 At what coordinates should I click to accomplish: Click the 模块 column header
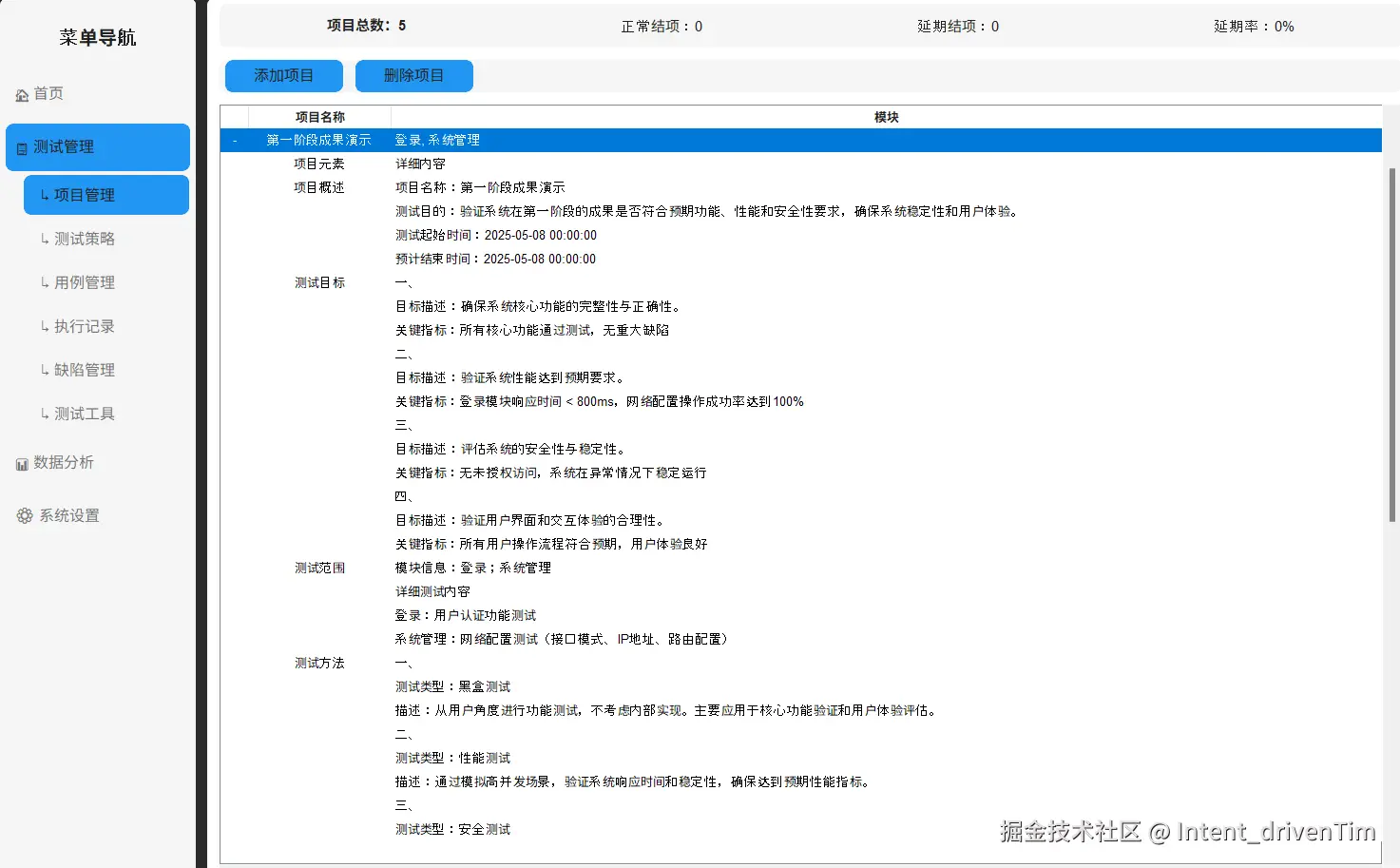click(x=886, y=117)
